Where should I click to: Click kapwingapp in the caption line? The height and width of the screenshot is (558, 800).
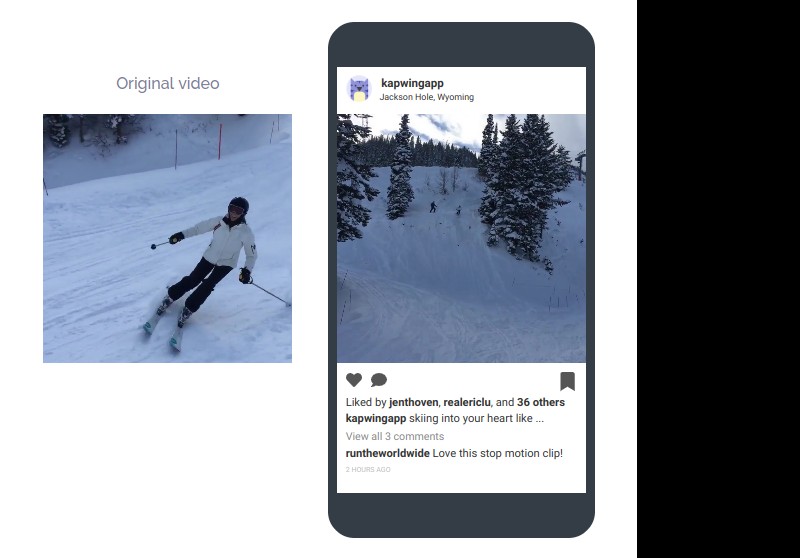click(376, 419)
